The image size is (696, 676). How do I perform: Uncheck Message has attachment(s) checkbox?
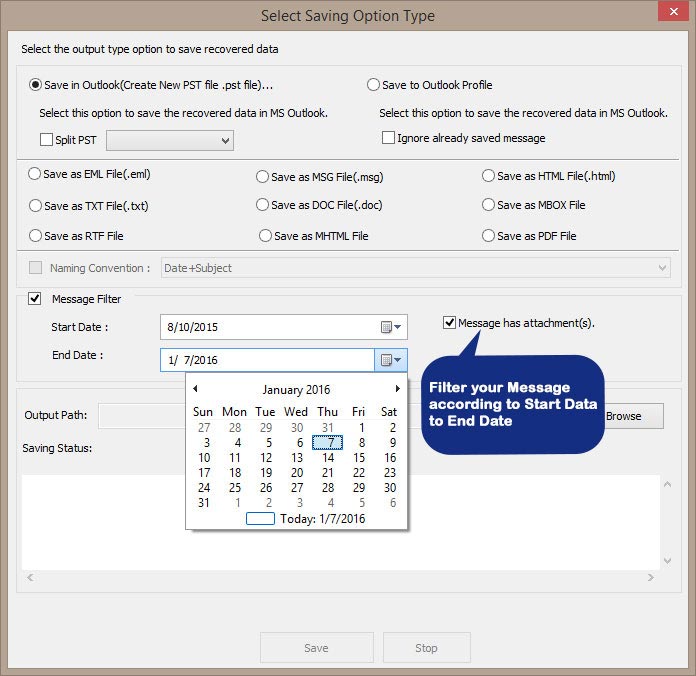(x=450, y=323)
